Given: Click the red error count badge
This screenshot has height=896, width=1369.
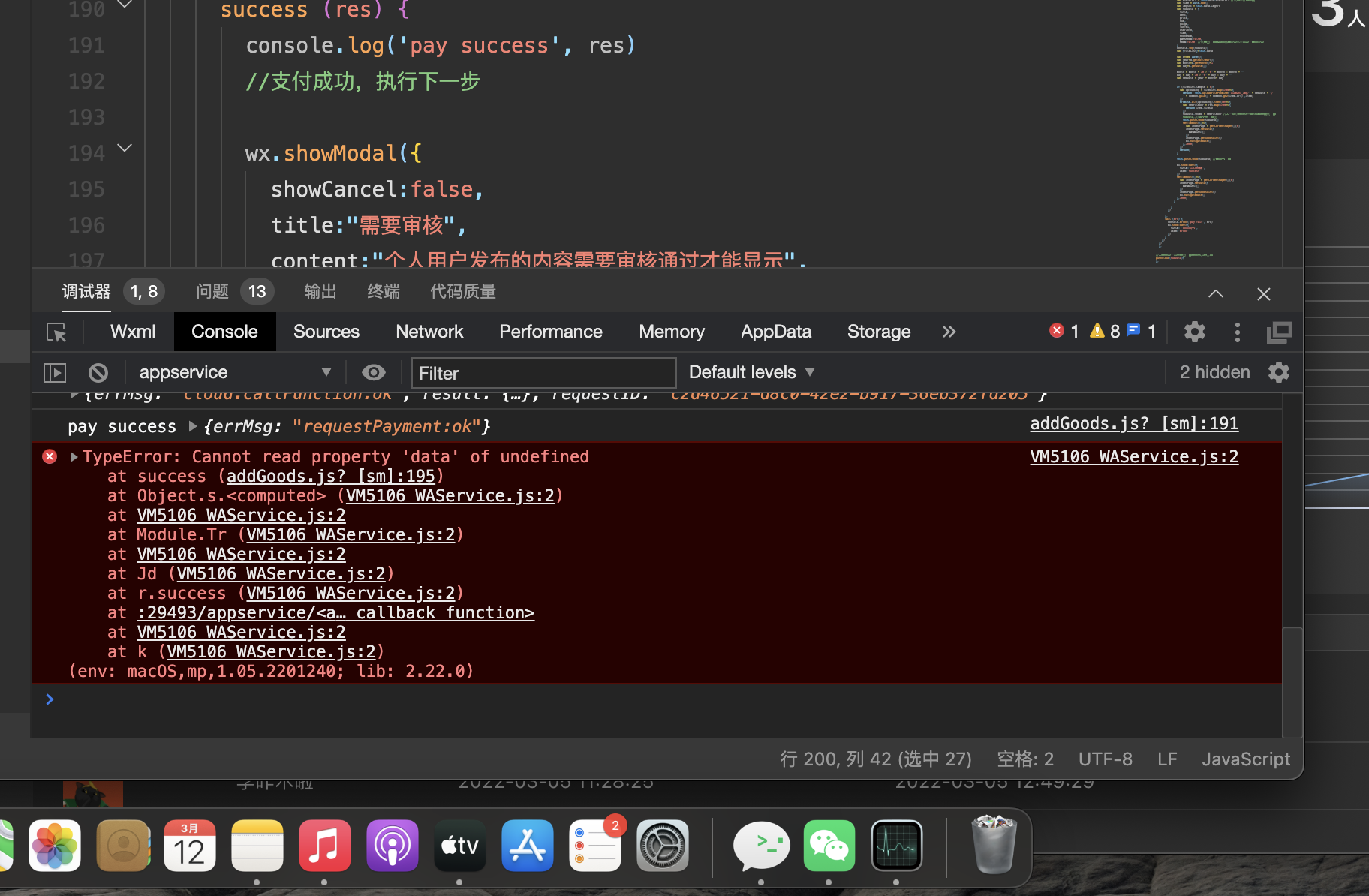Looking at the screenshot, I should point(1064,331).
